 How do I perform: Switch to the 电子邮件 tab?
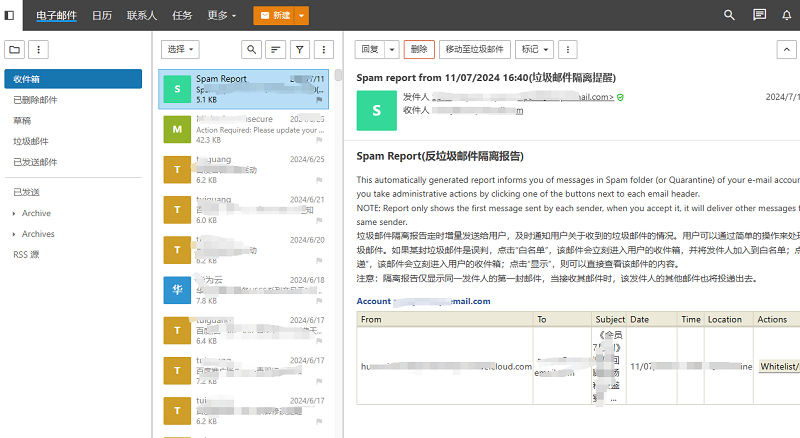click(56, 15)
